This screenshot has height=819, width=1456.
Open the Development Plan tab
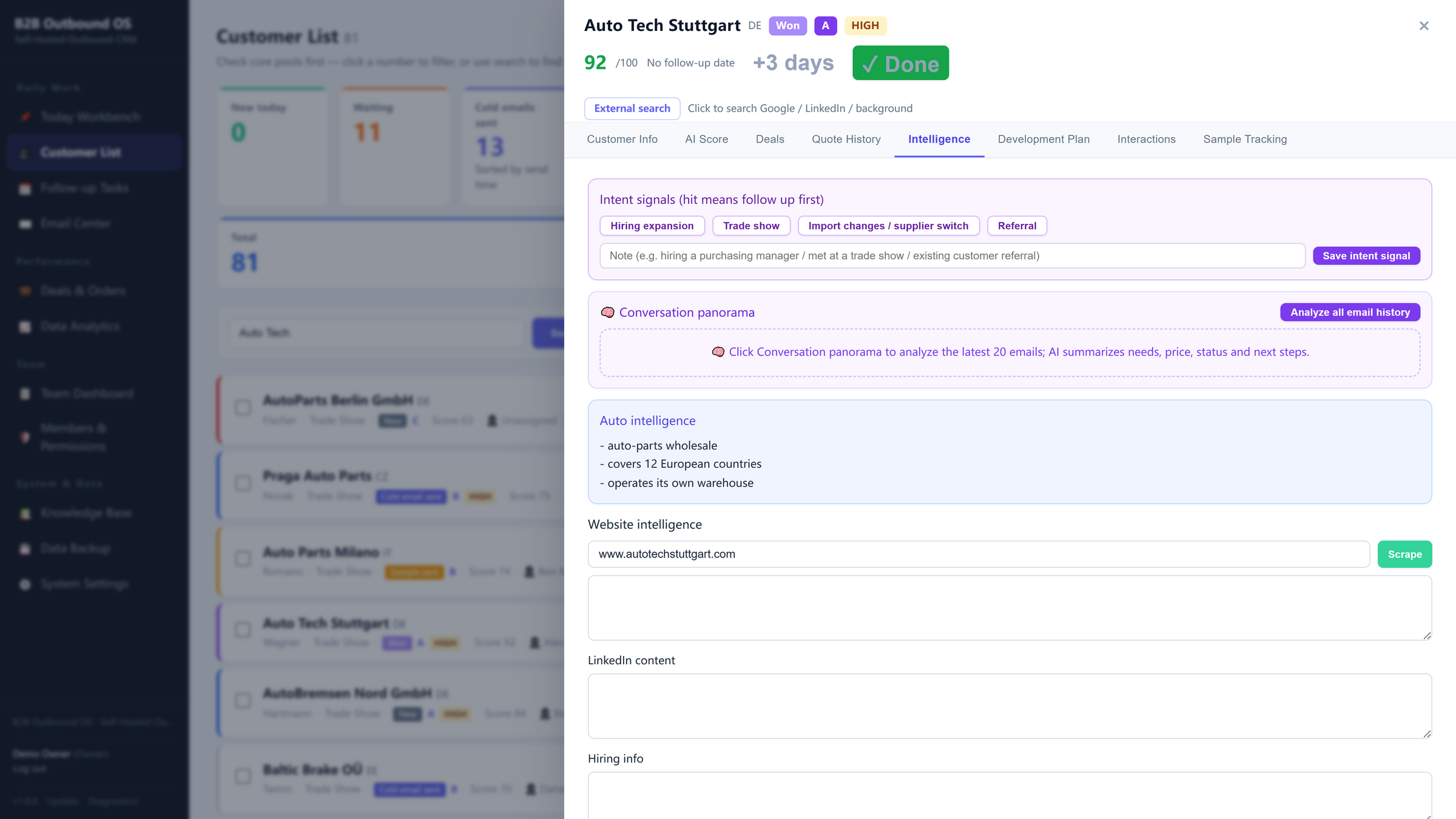click(x=1043, y=139)
